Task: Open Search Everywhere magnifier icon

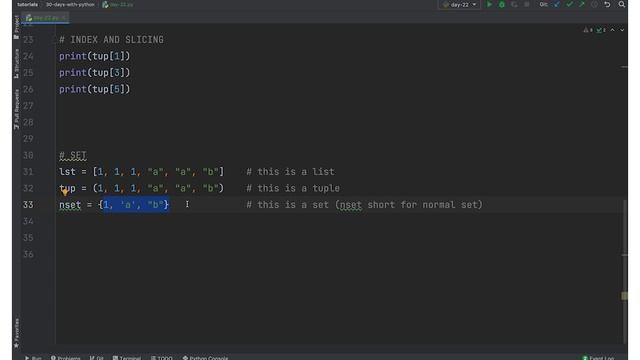Action: pos(621,4)
